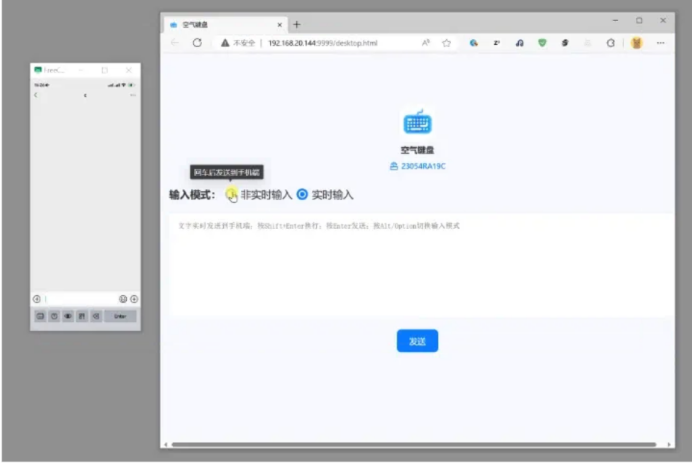The width and height of the screenshot is (692, 463).
Task: Click the blue keyboard logo icon
Action: pyautogui.click(x=417, y=121)
